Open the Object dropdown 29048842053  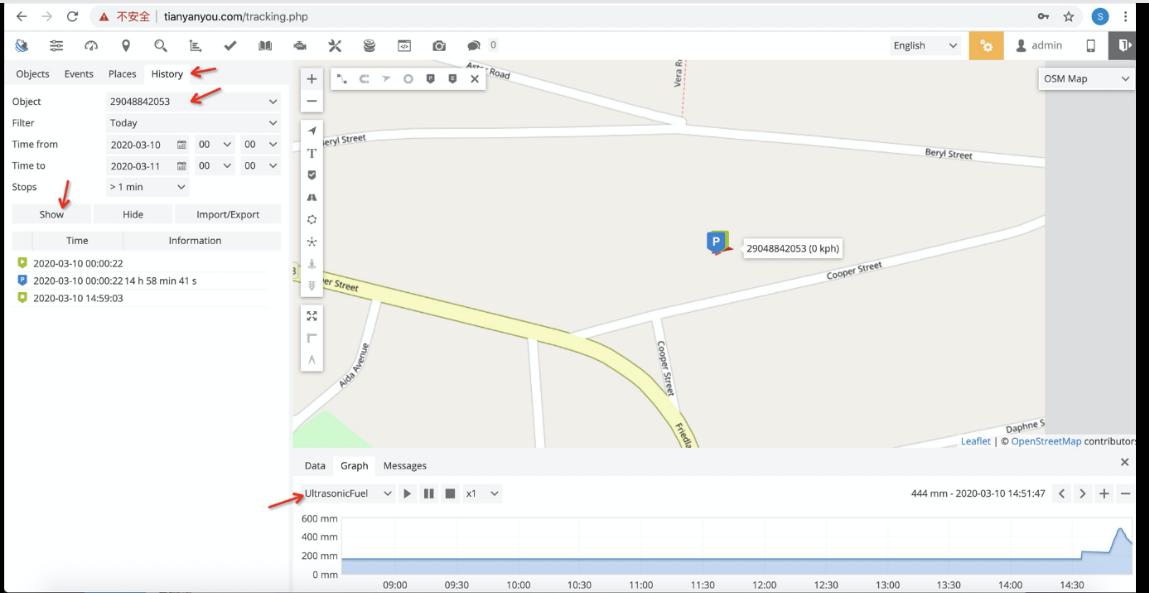click(193, 101)
